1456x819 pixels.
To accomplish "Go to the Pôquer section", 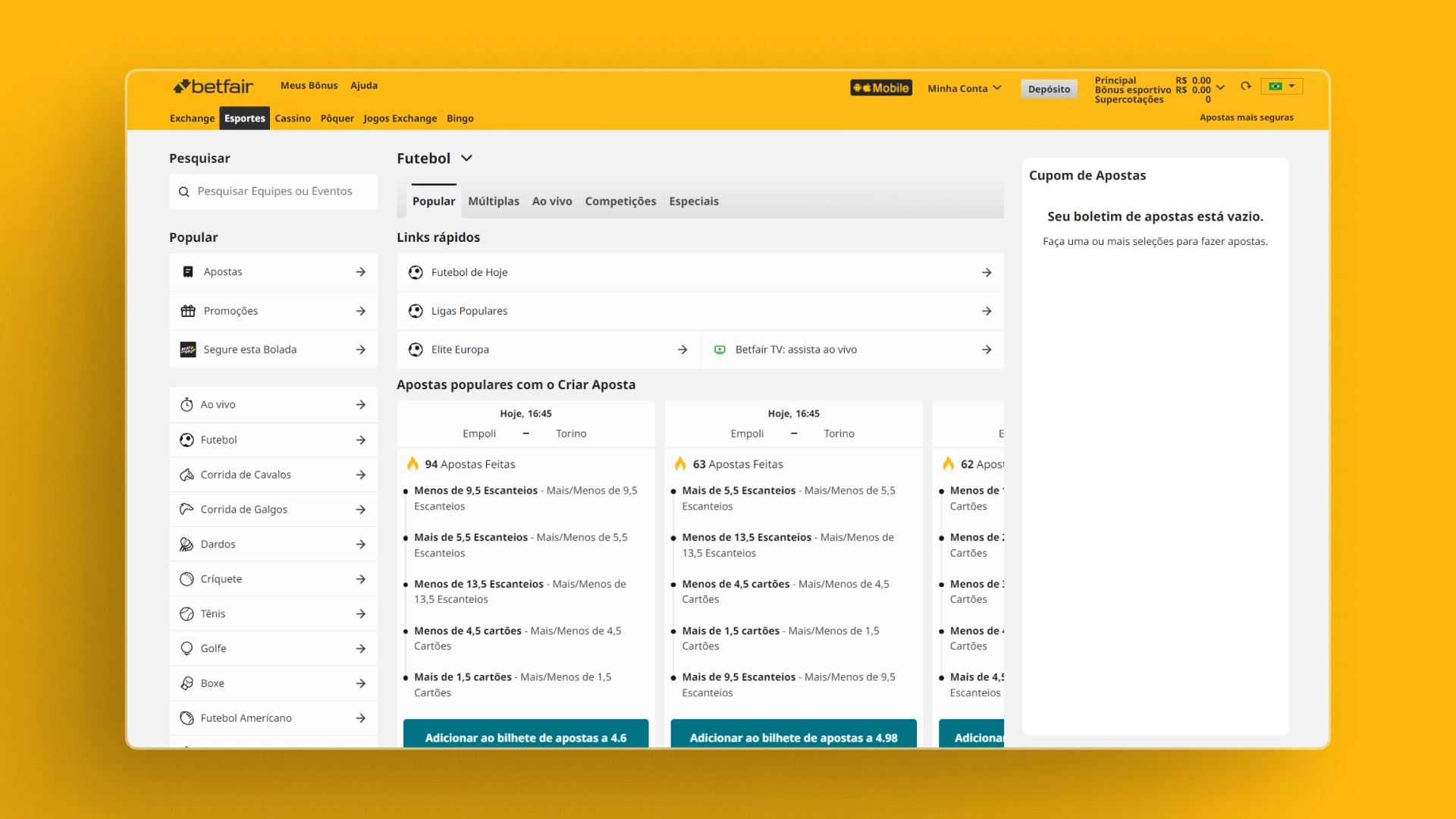I will (x=337, y=118).
